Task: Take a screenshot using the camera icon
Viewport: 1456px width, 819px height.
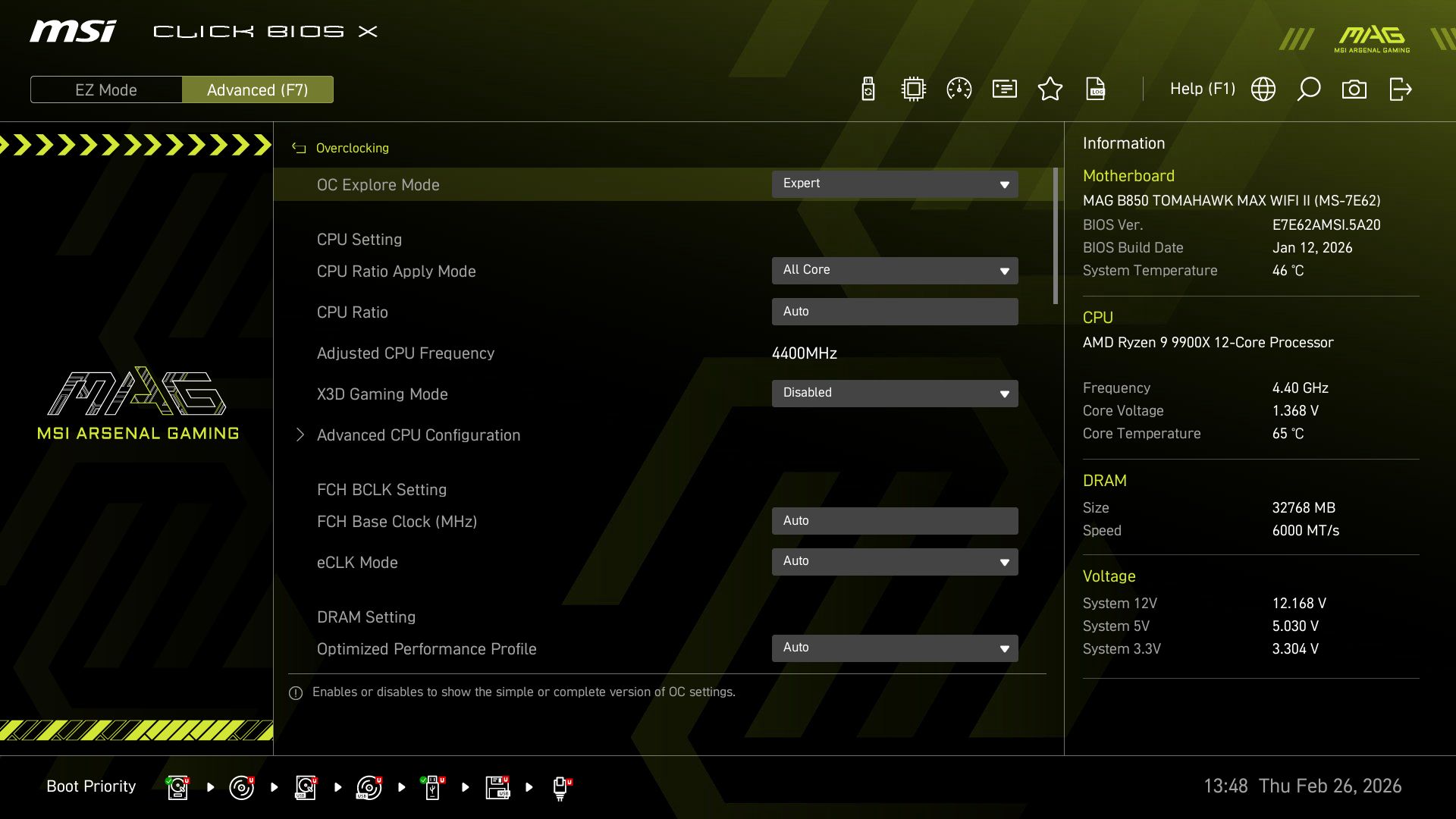Action: tap(1355, 89)
